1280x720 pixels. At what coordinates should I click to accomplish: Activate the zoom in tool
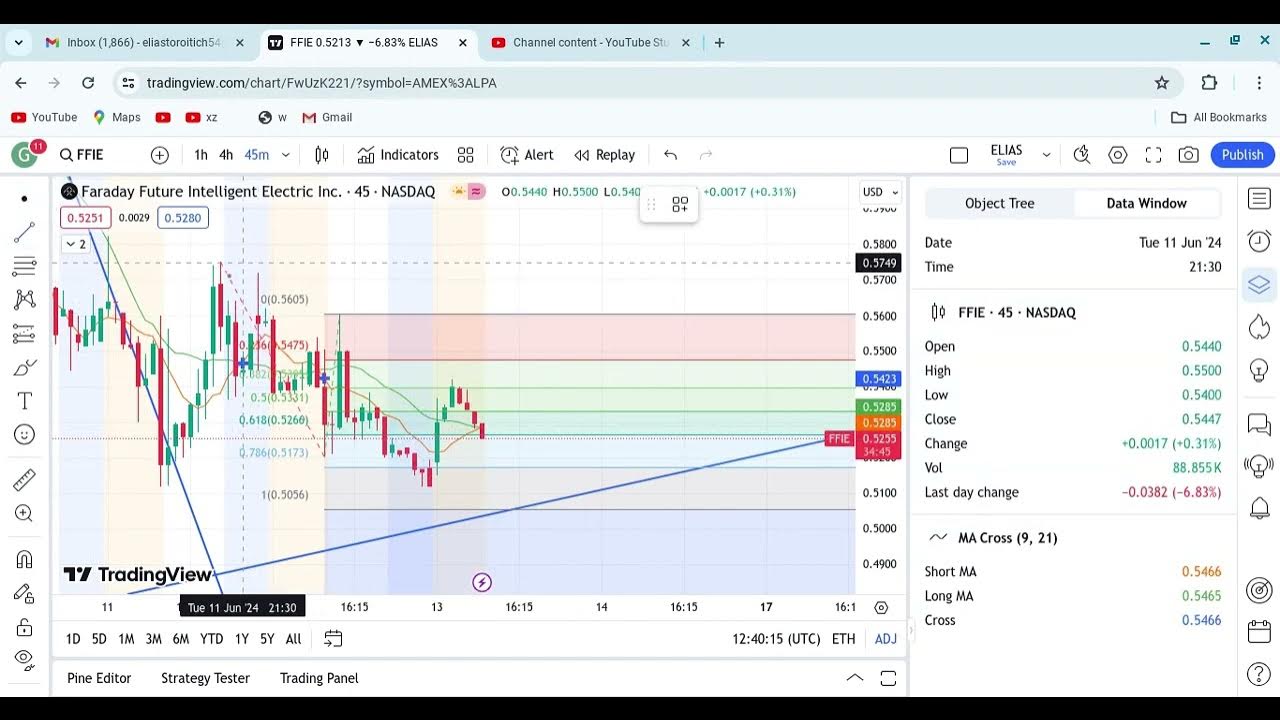pyautogui.click(x=24, y=513)
